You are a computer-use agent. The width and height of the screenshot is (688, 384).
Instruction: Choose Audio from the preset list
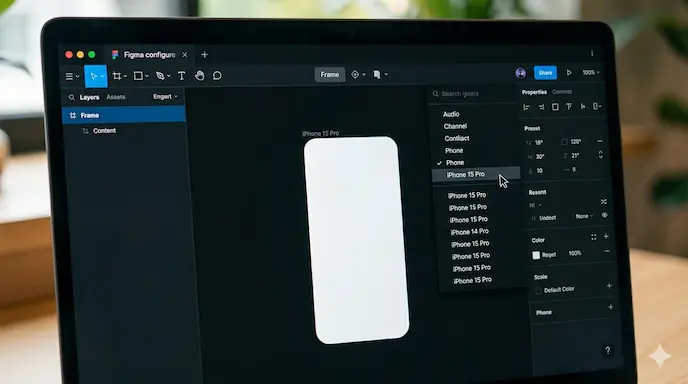point(451,114)
